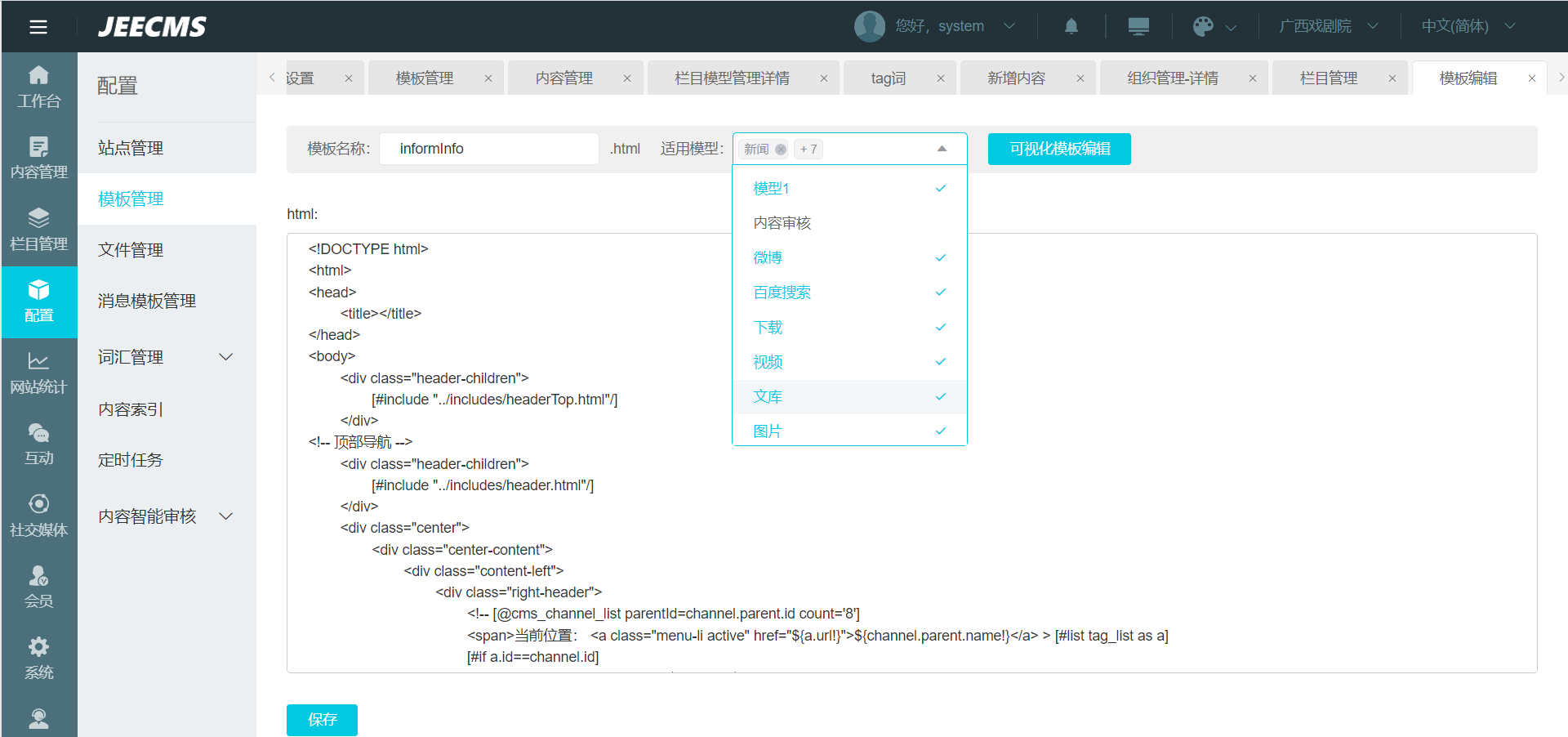Toggle the hamburger menu icon

[x=38, y=27]
